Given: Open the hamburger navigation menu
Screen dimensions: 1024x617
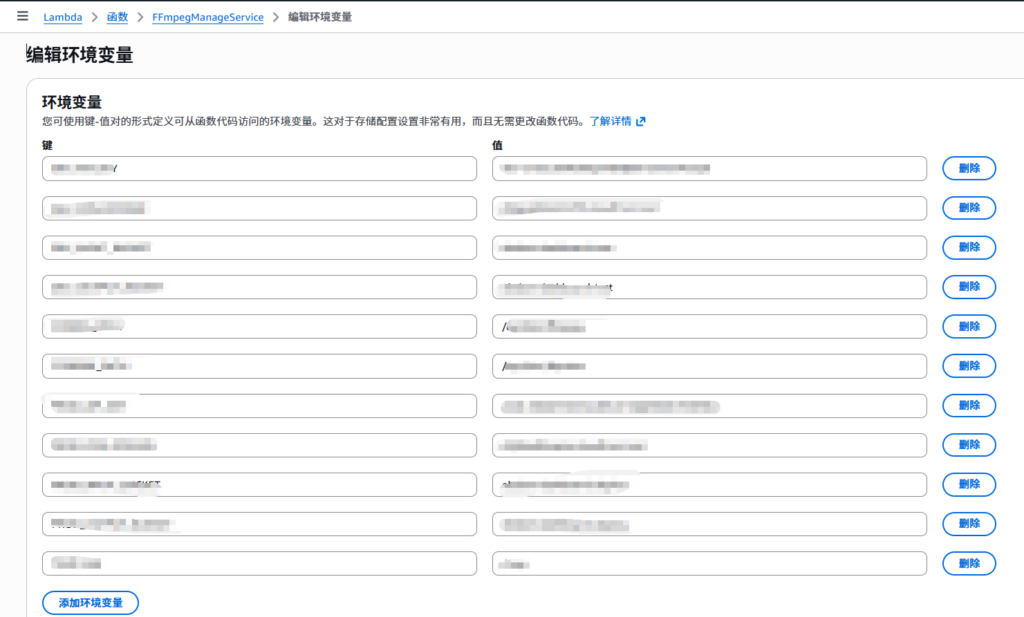Looking at the screenshot, I should coord(22,16).
